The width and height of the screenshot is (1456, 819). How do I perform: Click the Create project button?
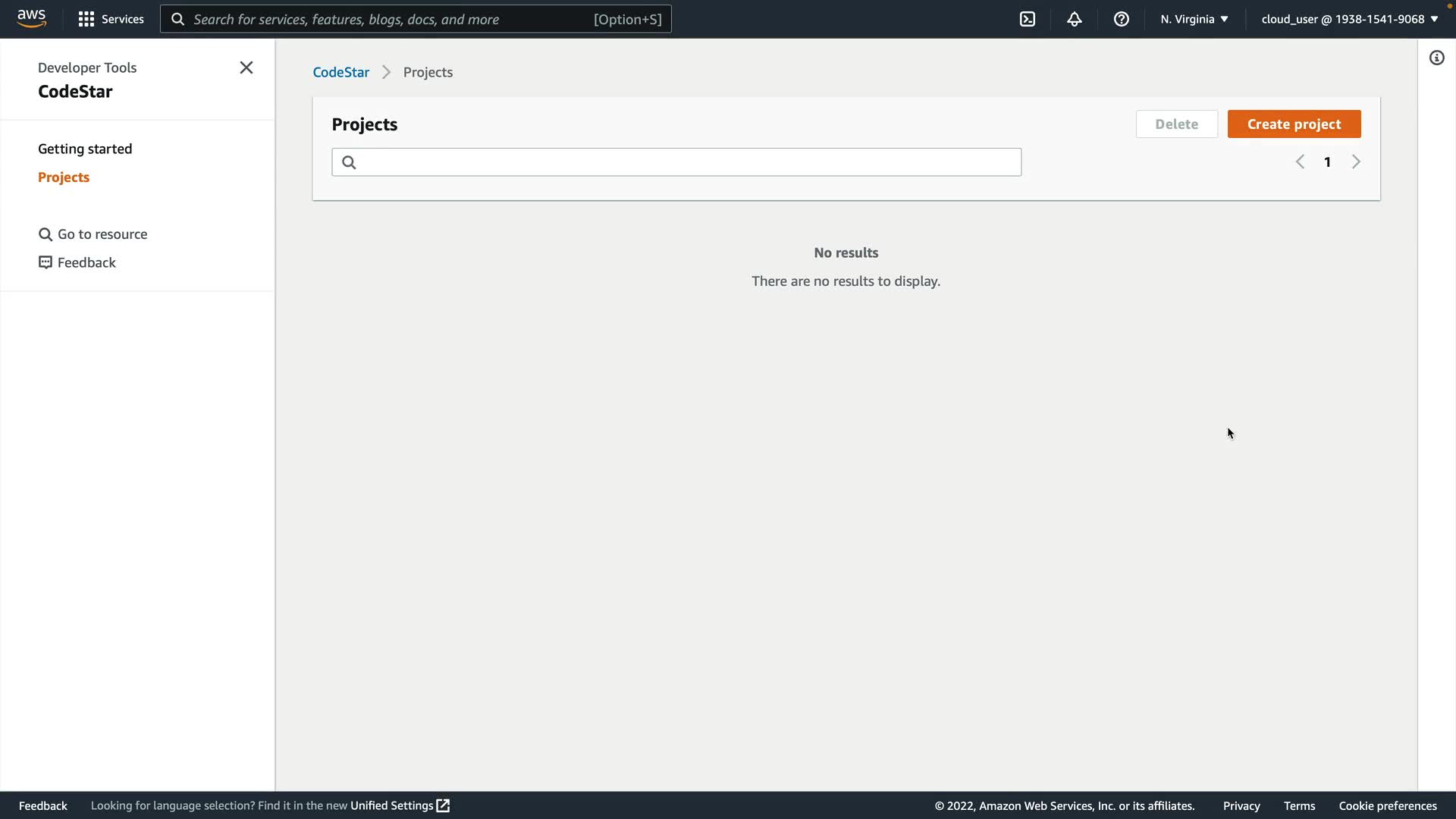click(x=1294, y=124)
